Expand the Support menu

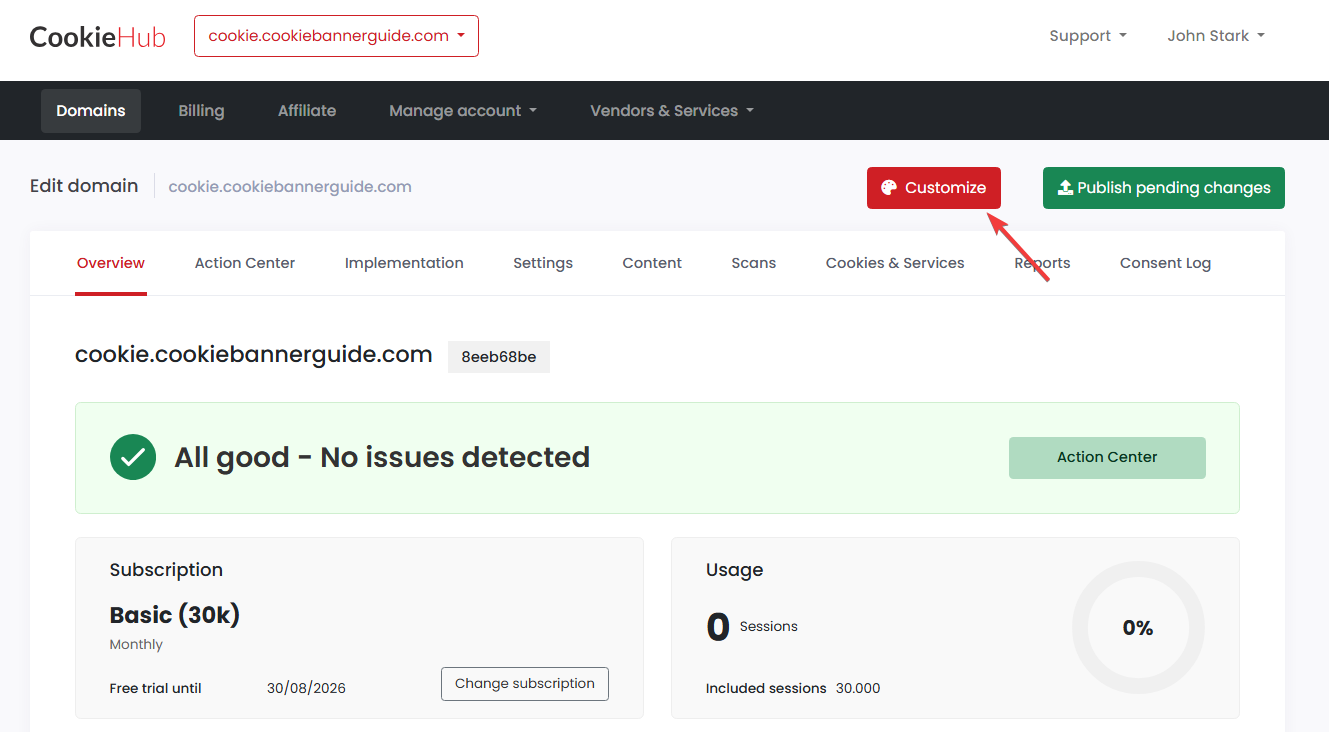point(1088,36)
